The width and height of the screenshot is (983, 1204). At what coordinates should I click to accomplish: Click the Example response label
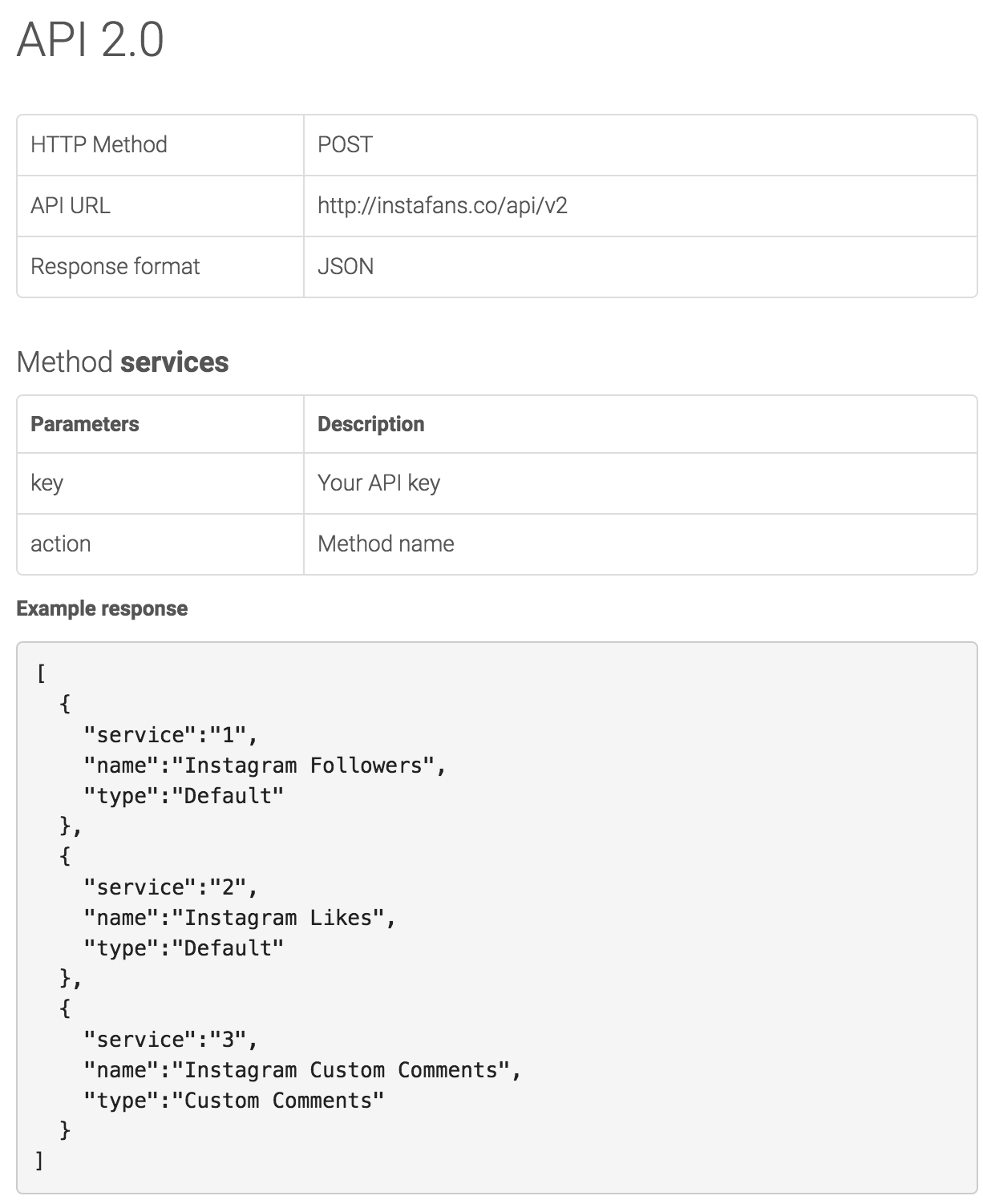tap(102, 609)
